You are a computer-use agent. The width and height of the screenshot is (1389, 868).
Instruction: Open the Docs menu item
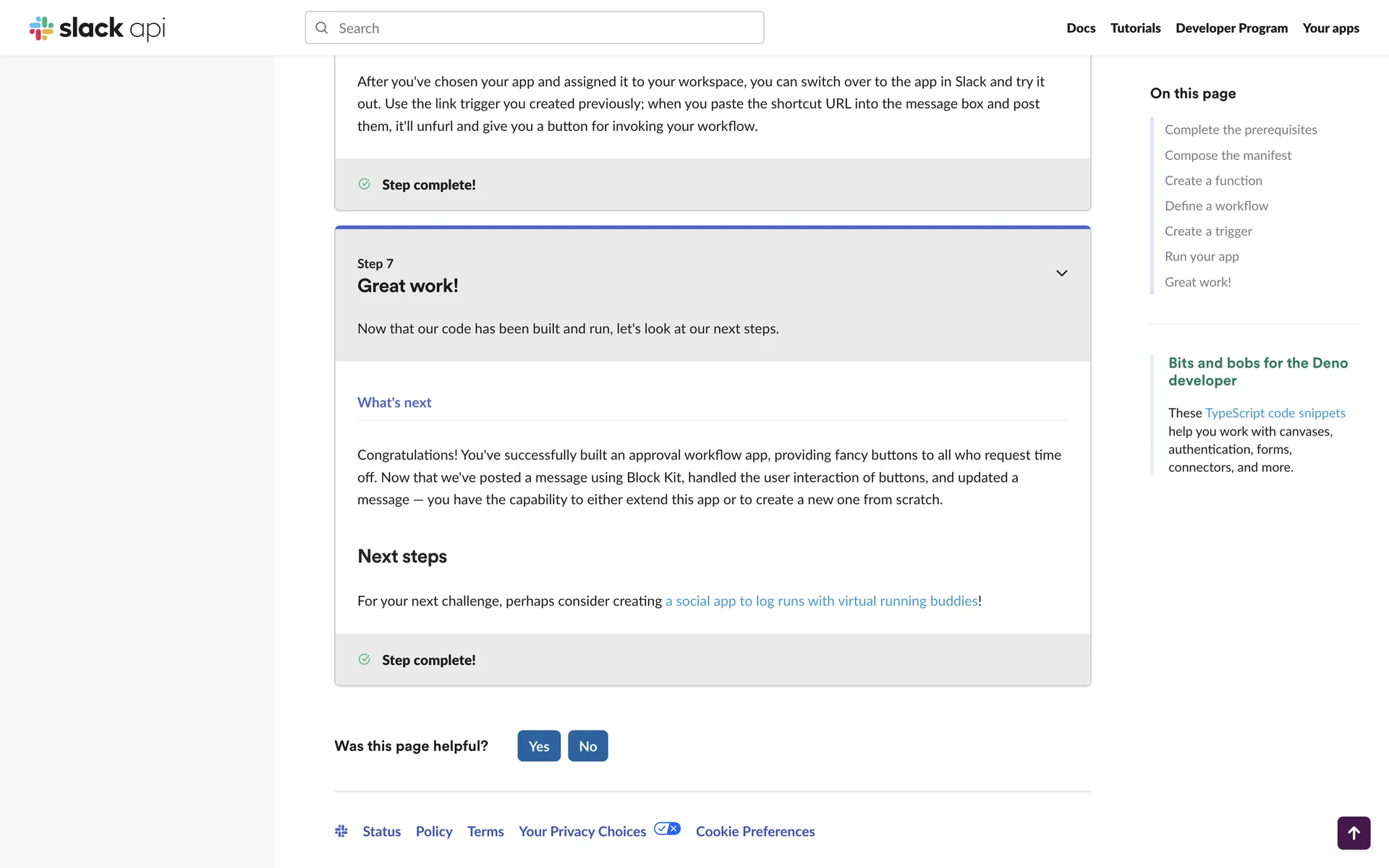(x=1081, y=28)
